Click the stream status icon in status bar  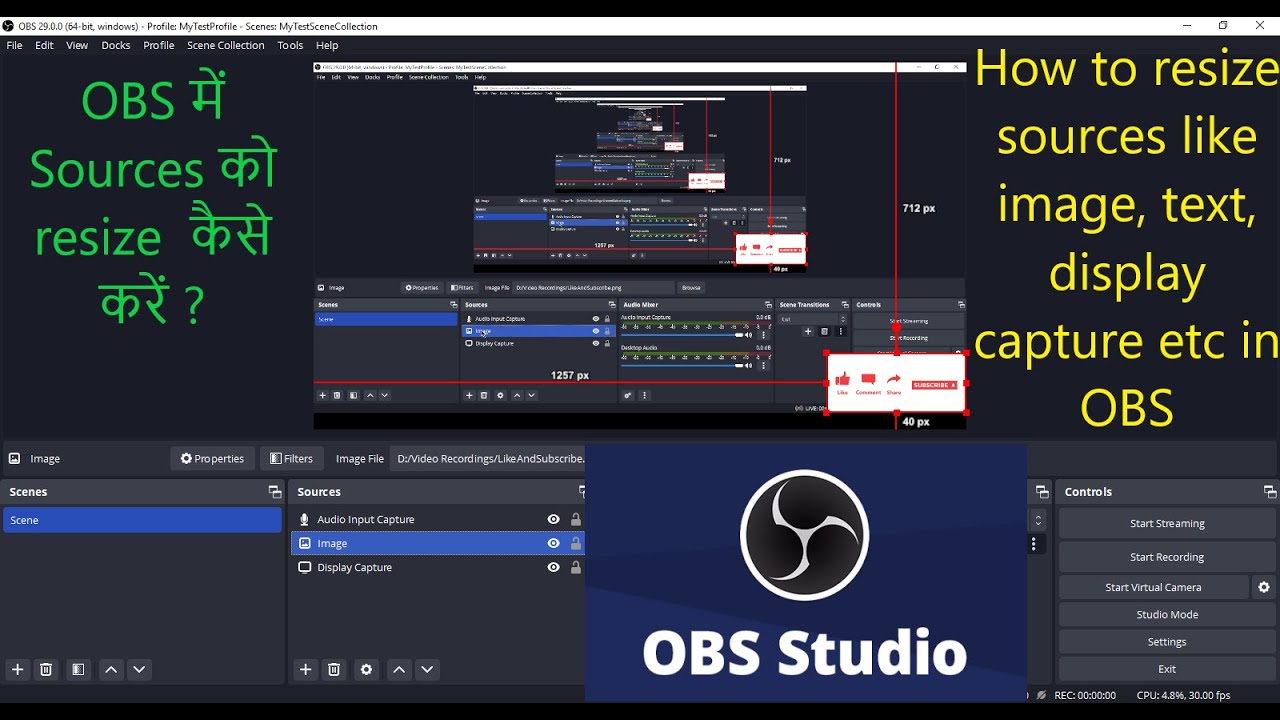click(x=1041, y=695)
